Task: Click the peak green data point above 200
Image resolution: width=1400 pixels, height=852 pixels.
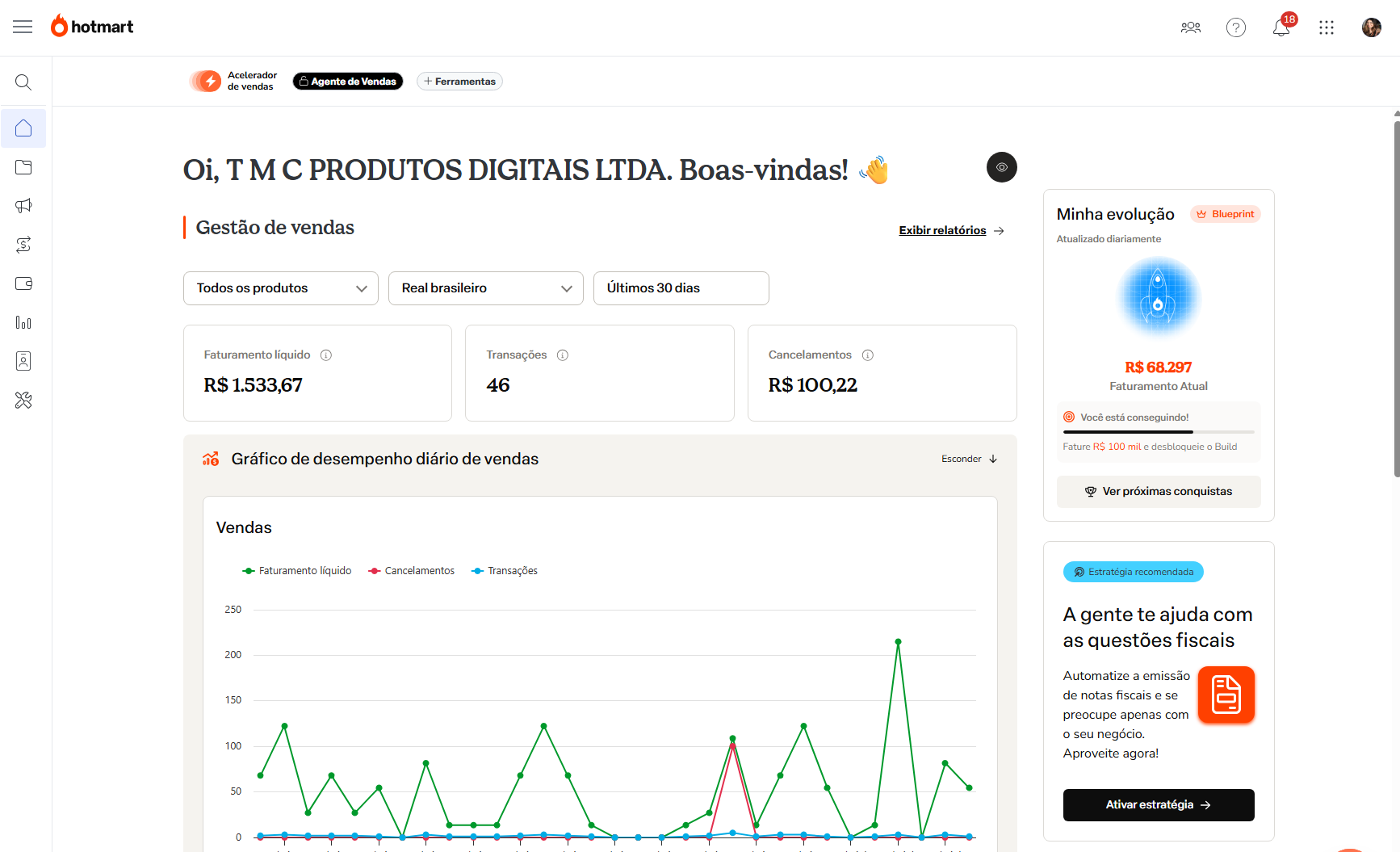Action: point(898,642)
